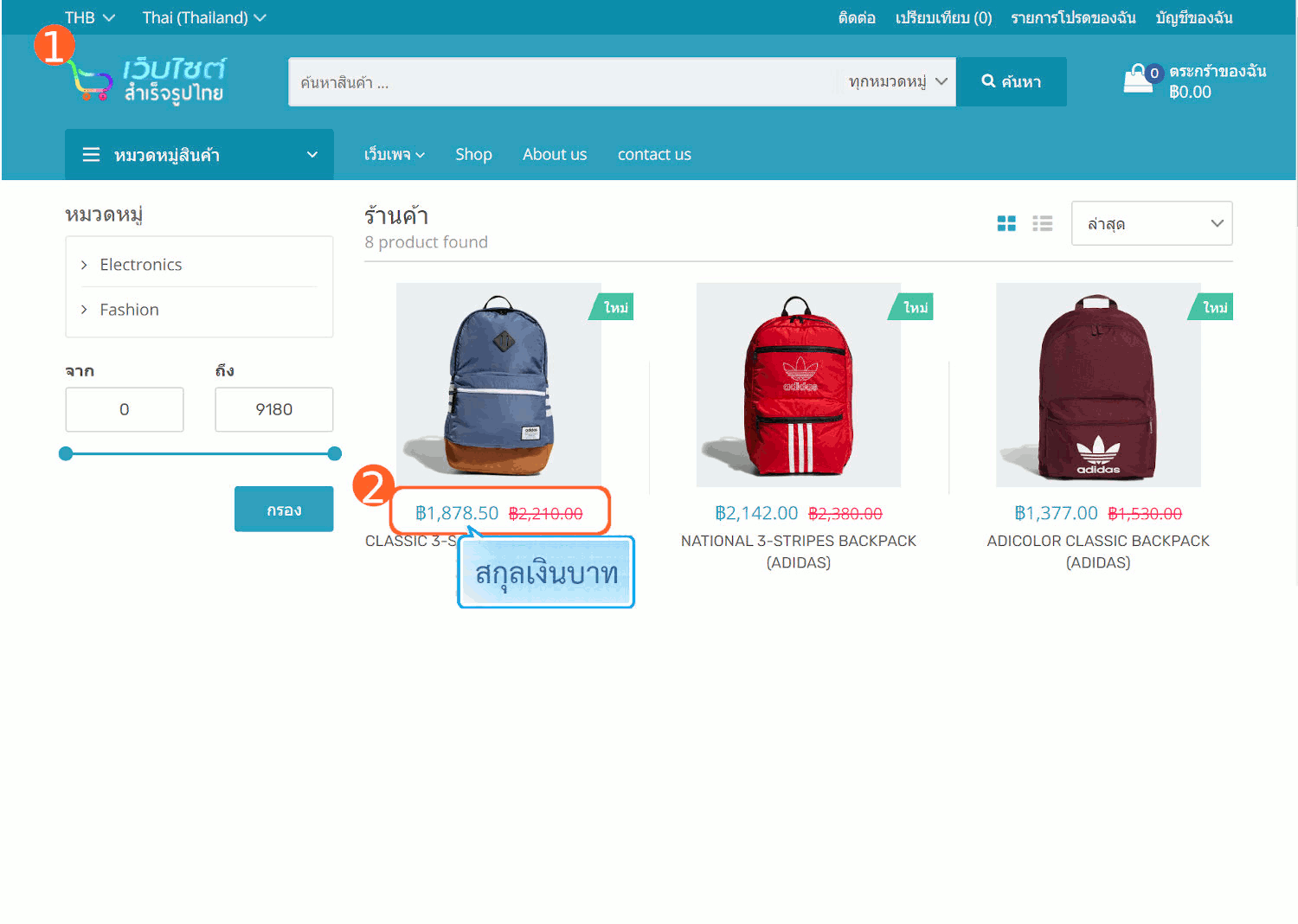Click the ฿1,377.00 price
Screen dimensions: 1298x924
[1056, 513]
